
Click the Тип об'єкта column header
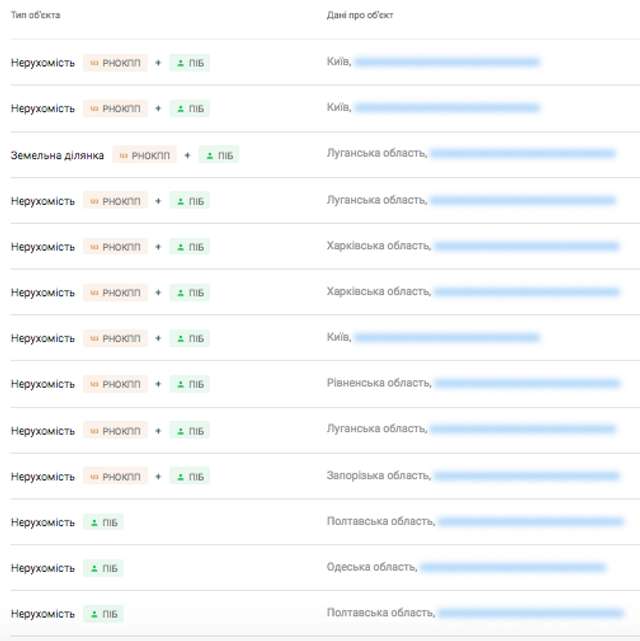[36, 16]
